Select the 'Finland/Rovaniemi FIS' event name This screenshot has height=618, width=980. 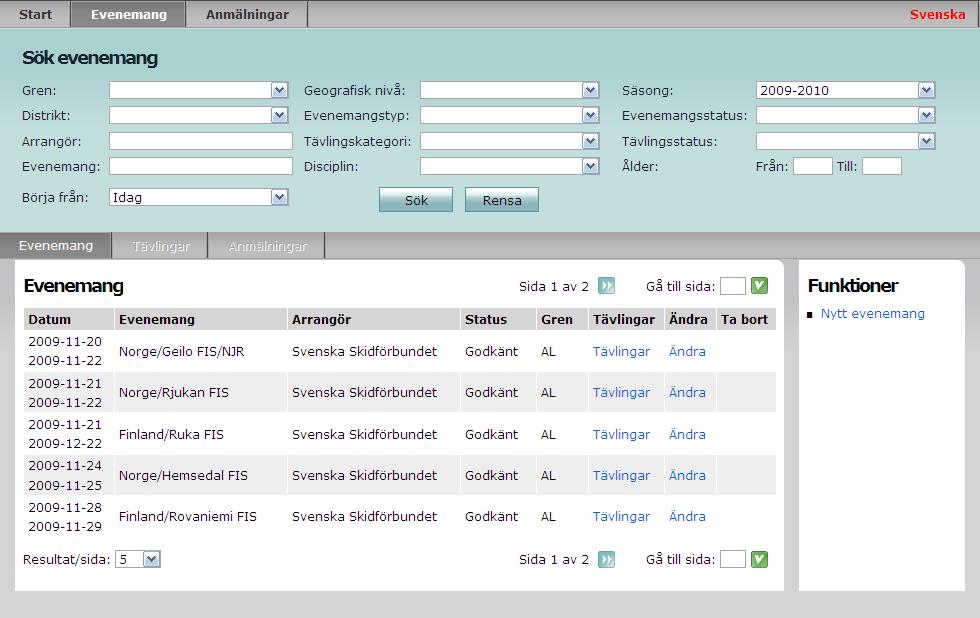(188, 517)
